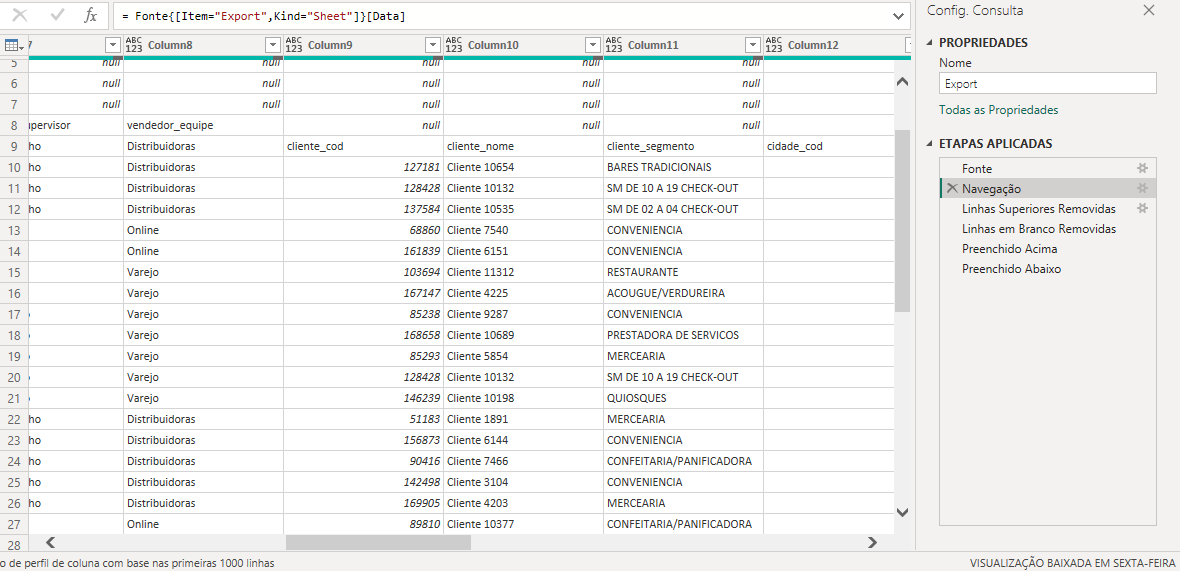Open filter dropdown of the leftmost cut-off column
This screenshot has height=571, width=1180.
pyautogui.click(x=113, y=45)
